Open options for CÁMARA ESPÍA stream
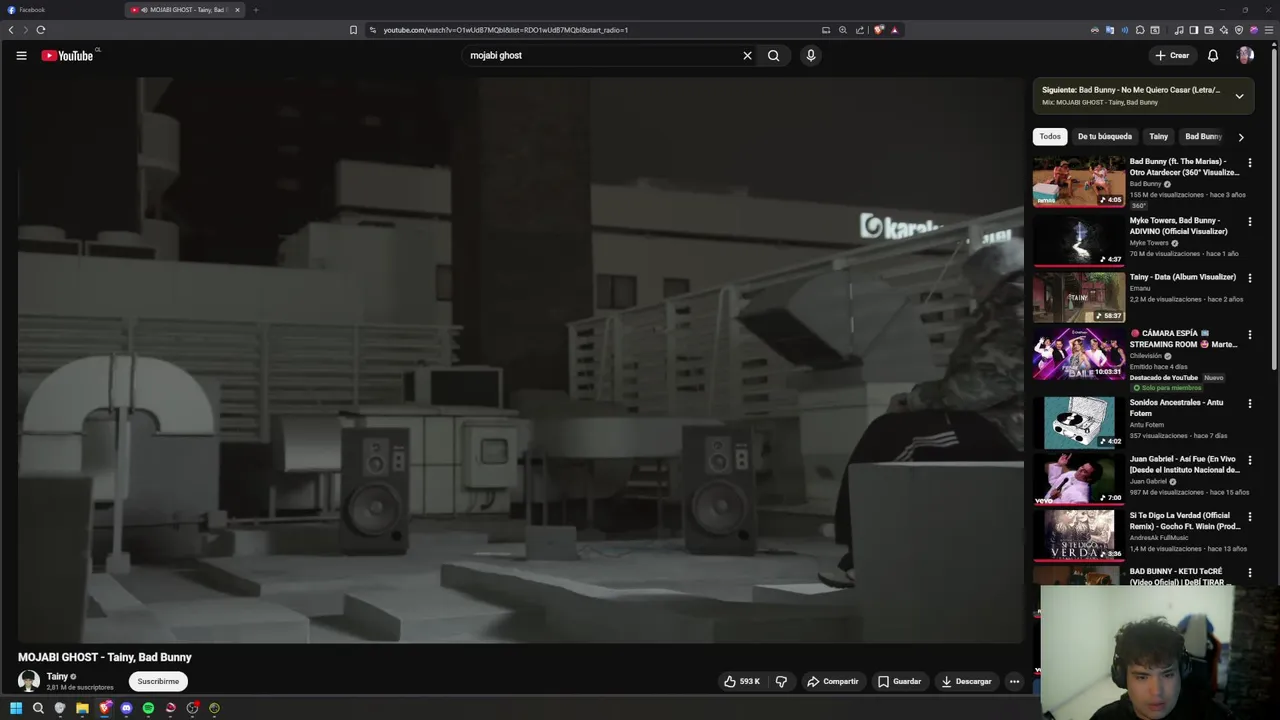The width and height of the screenshot is (1280, 720). [1249, 335]
